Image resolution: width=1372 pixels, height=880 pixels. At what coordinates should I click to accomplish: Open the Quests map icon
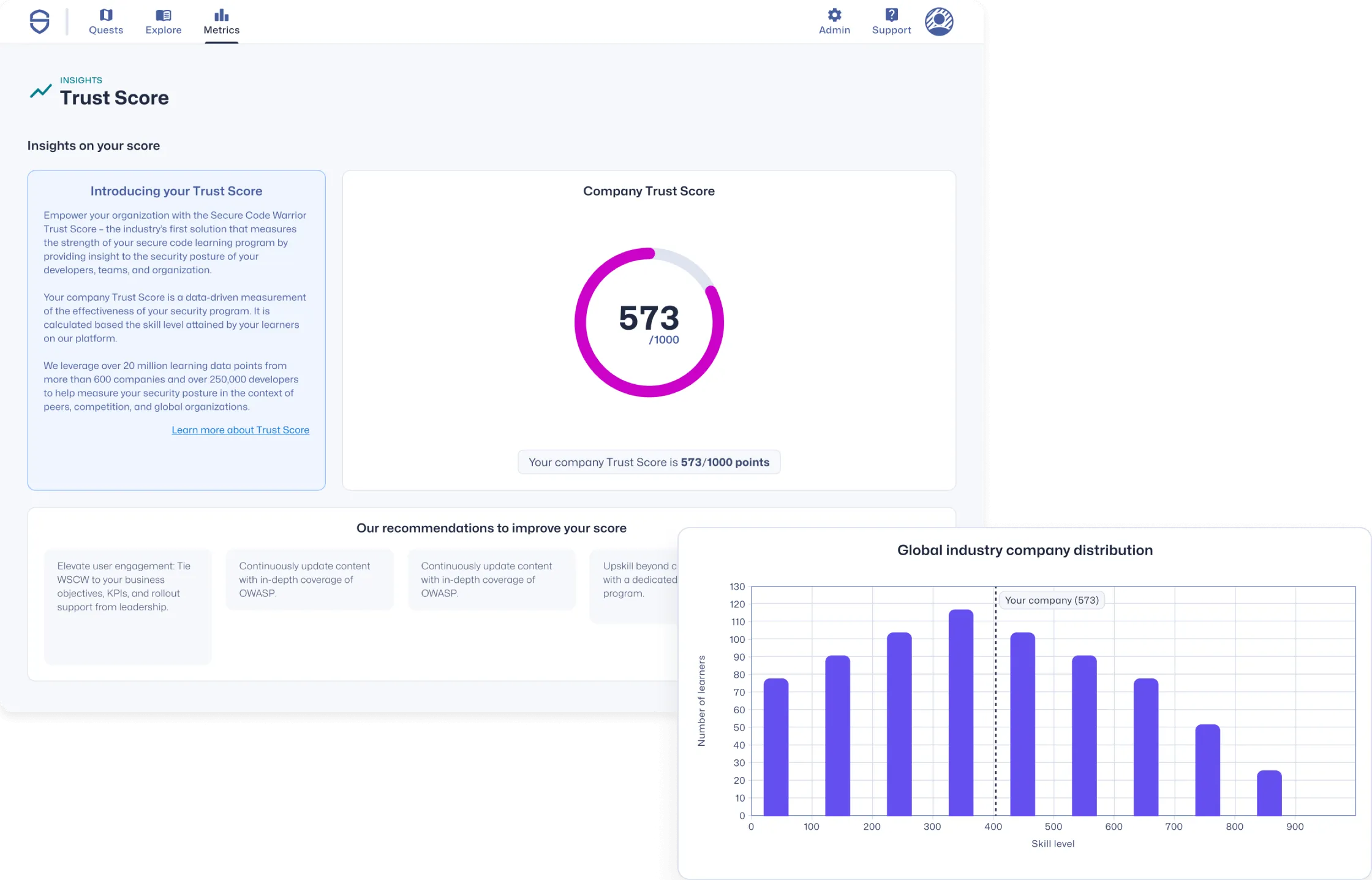pyautogui.click(x=106, y=15)
